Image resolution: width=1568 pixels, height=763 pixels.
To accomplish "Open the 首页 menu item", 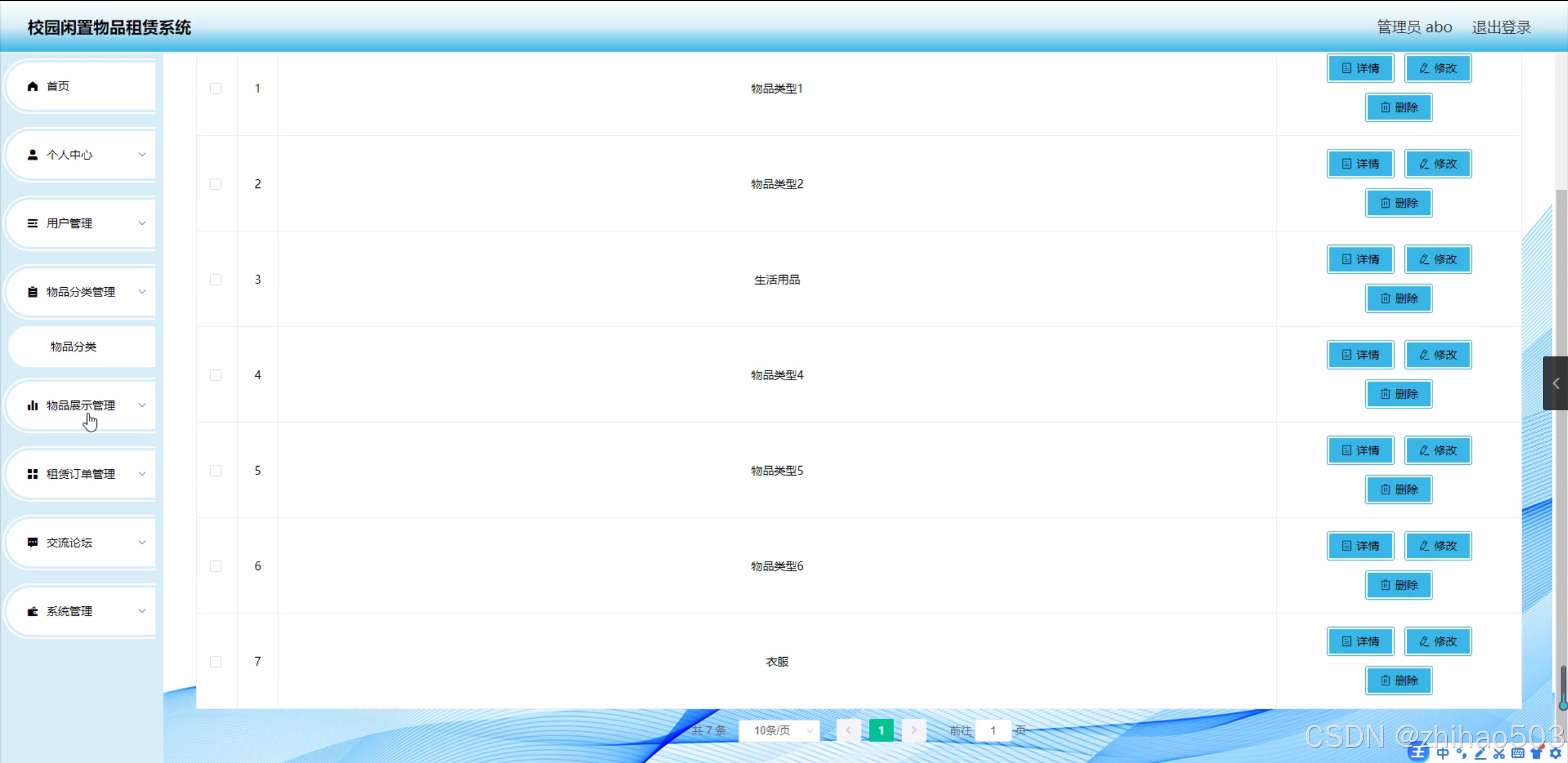I will [x=58, y=86].
